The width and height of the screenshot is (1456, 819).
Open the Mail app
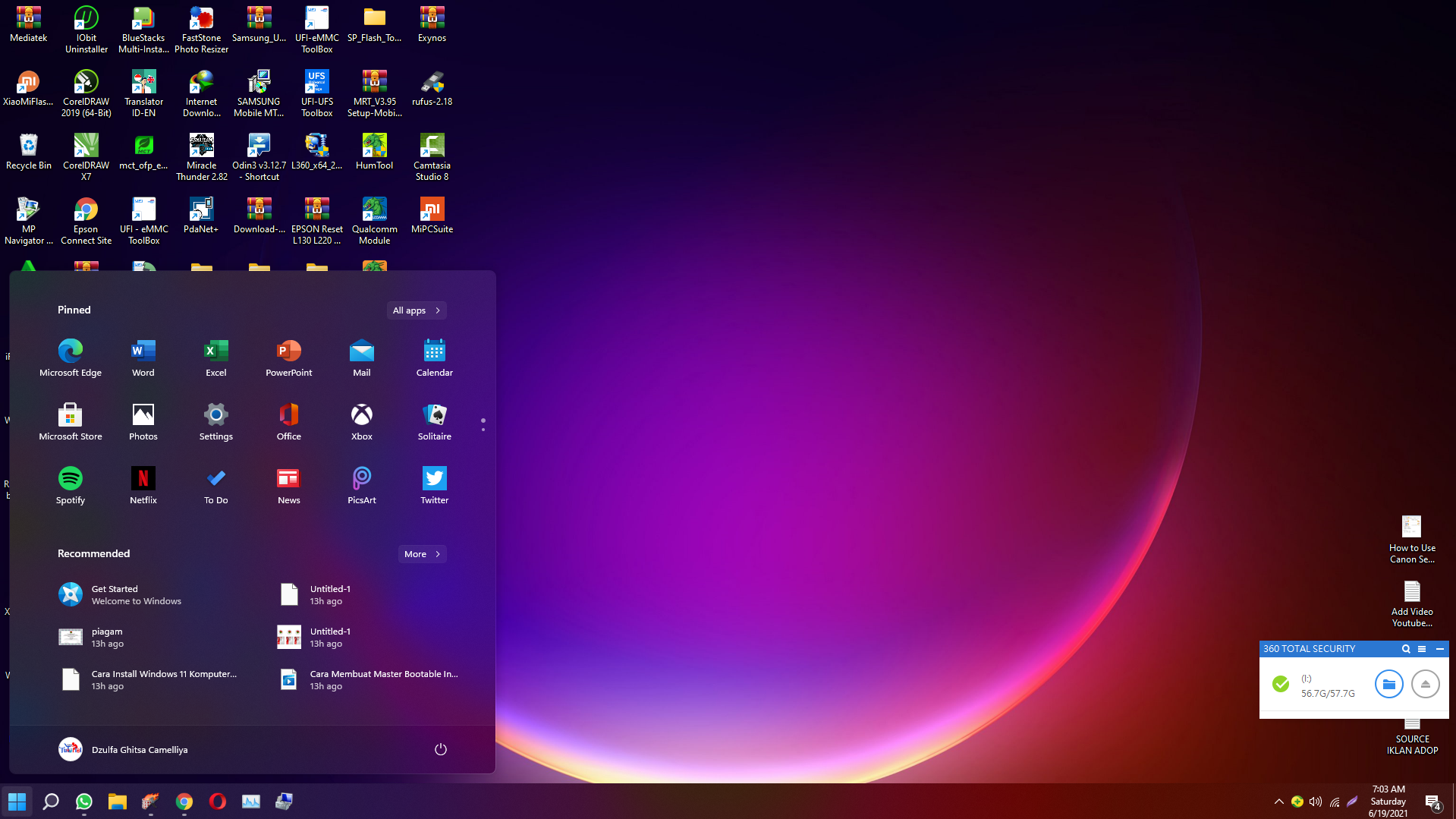coord(362,358)
